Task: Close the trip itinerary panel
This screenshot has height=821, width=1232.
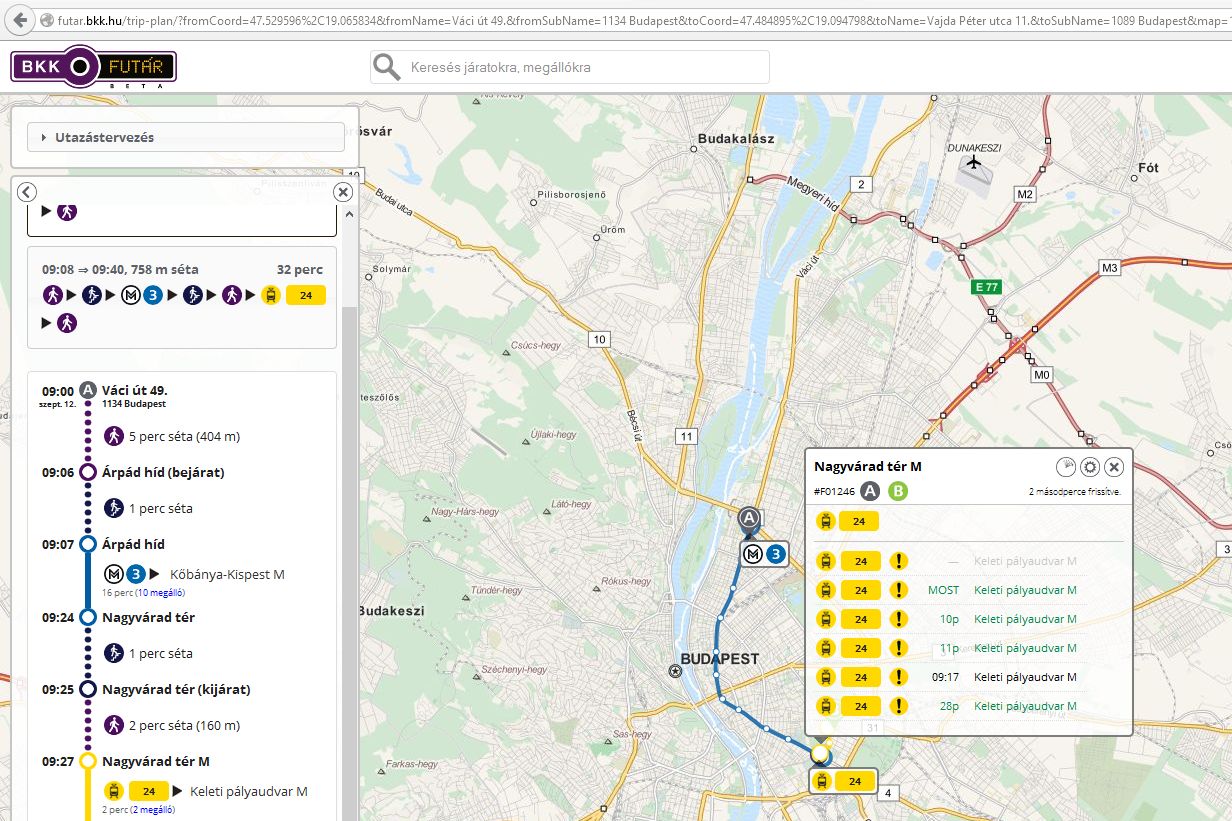Action: click(343, 192)
